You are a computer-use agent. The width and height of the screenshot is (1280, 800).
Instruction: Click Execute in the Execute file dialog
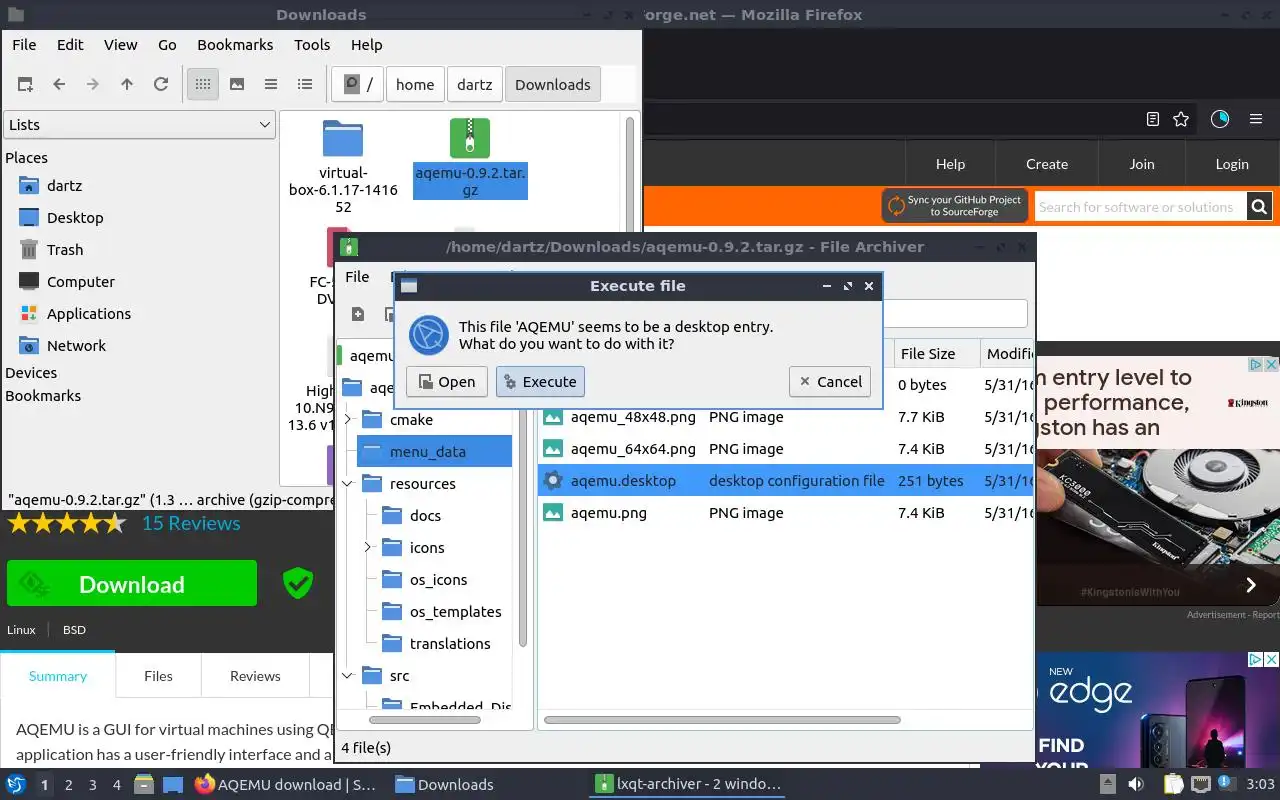pyautogui.click(x=540, y=381)
